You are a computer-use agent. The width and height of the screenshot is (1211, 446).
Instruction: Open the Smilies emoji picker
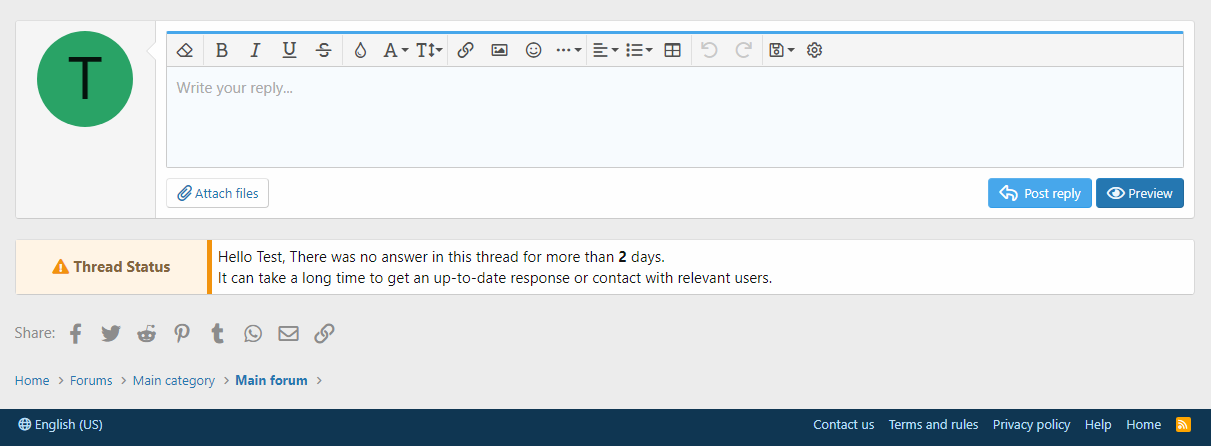[x=533, y=50]
